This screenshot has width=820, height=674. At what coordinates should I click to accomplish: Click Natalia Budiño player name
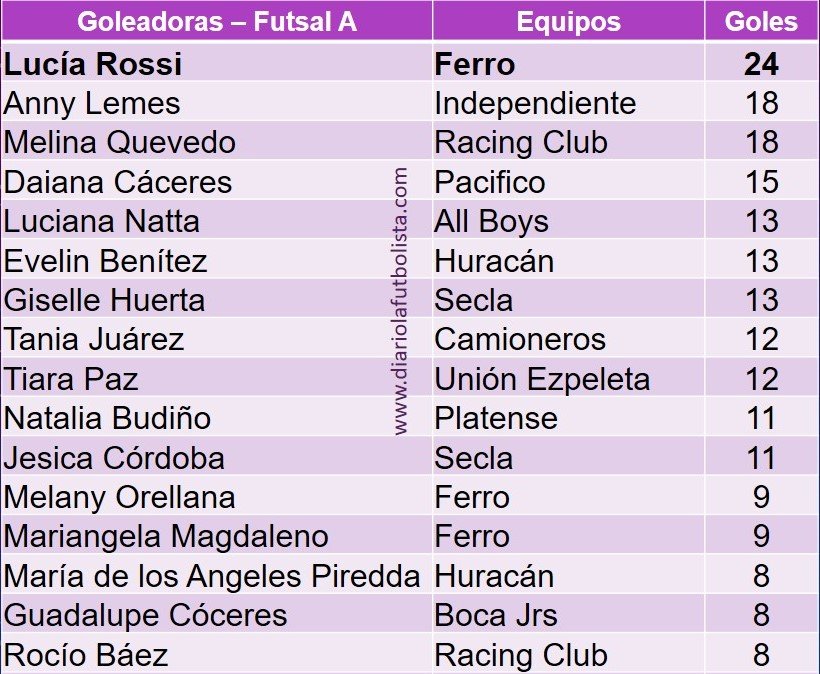107,418
